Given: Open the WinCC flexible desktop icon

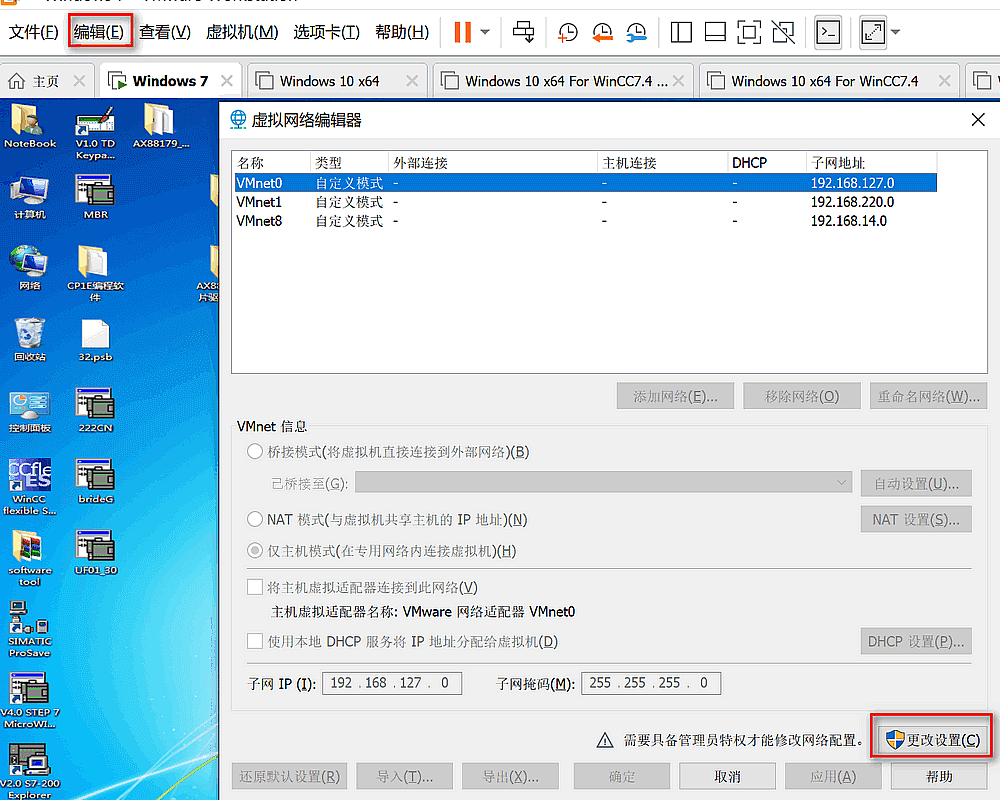Looking at the screenshot, I should (x=30, y=487).
